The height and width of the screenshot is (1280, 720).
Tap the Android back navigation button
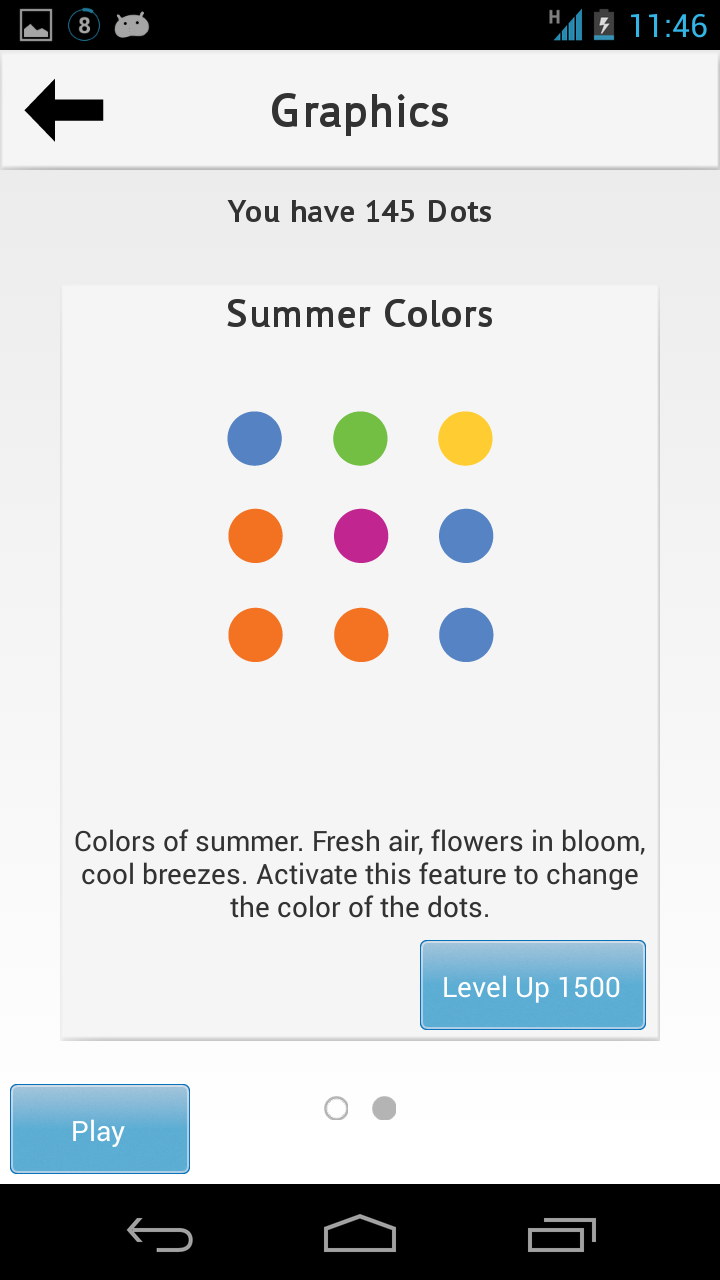(160, 1235)
